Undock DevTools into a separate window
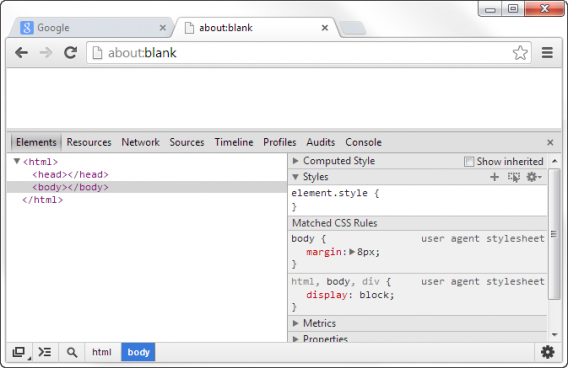The height and width of the screenshot is (368, 568). tap(20, 352)
